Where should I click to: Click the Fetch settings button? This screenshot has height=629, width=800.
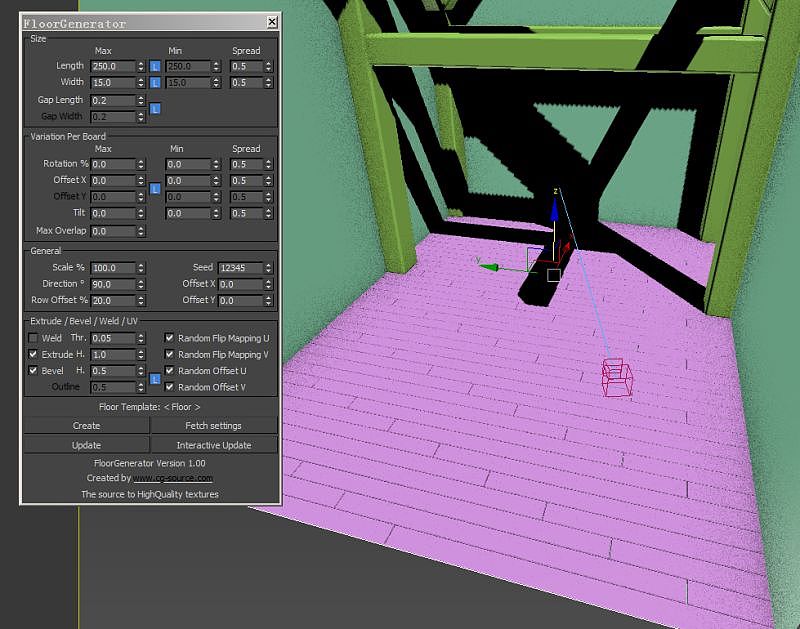214,425
